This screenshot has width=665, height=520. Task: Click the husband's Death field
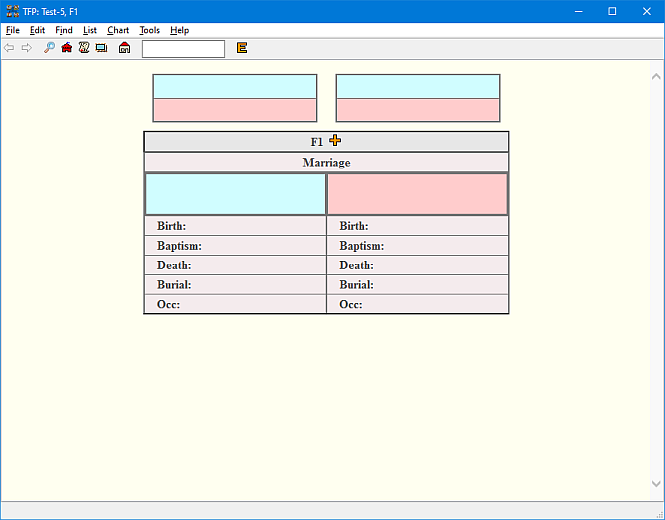(235, 265)
